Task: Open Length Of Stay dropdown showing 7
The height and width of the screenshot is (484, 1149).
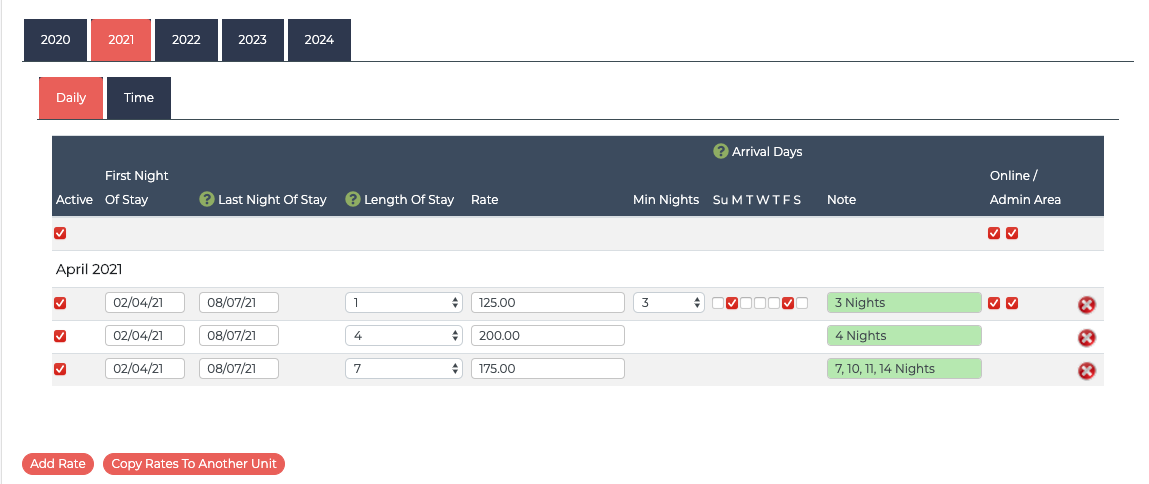Action: (x=404, y=369)
